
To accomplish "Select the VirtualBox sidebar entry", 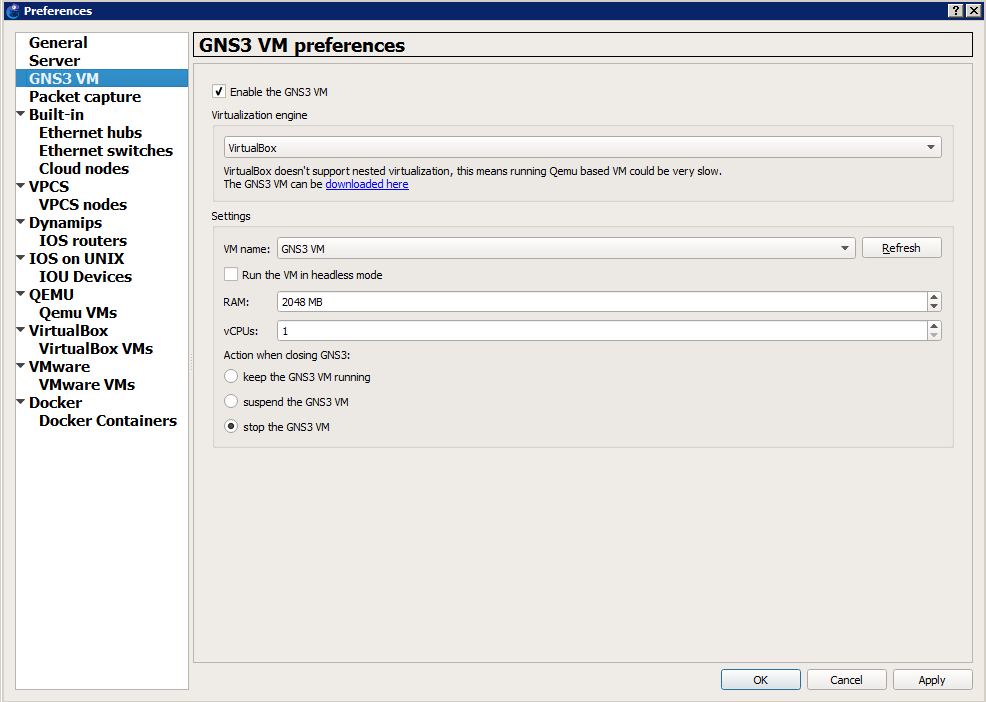I will coord(68,330).
